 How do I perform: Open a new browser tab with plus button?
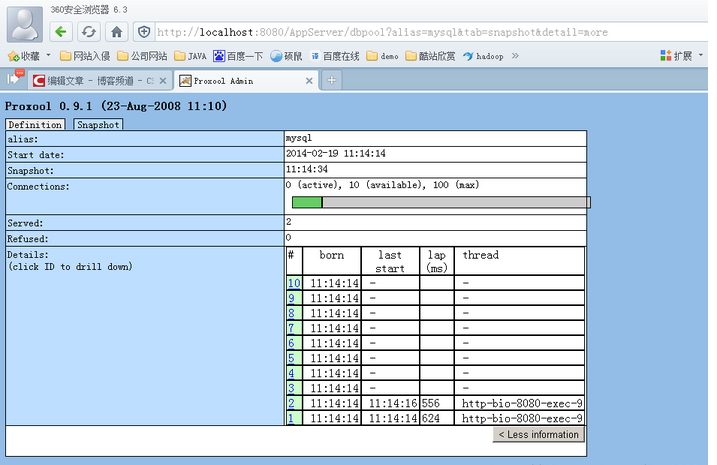(x=332, y=80)
